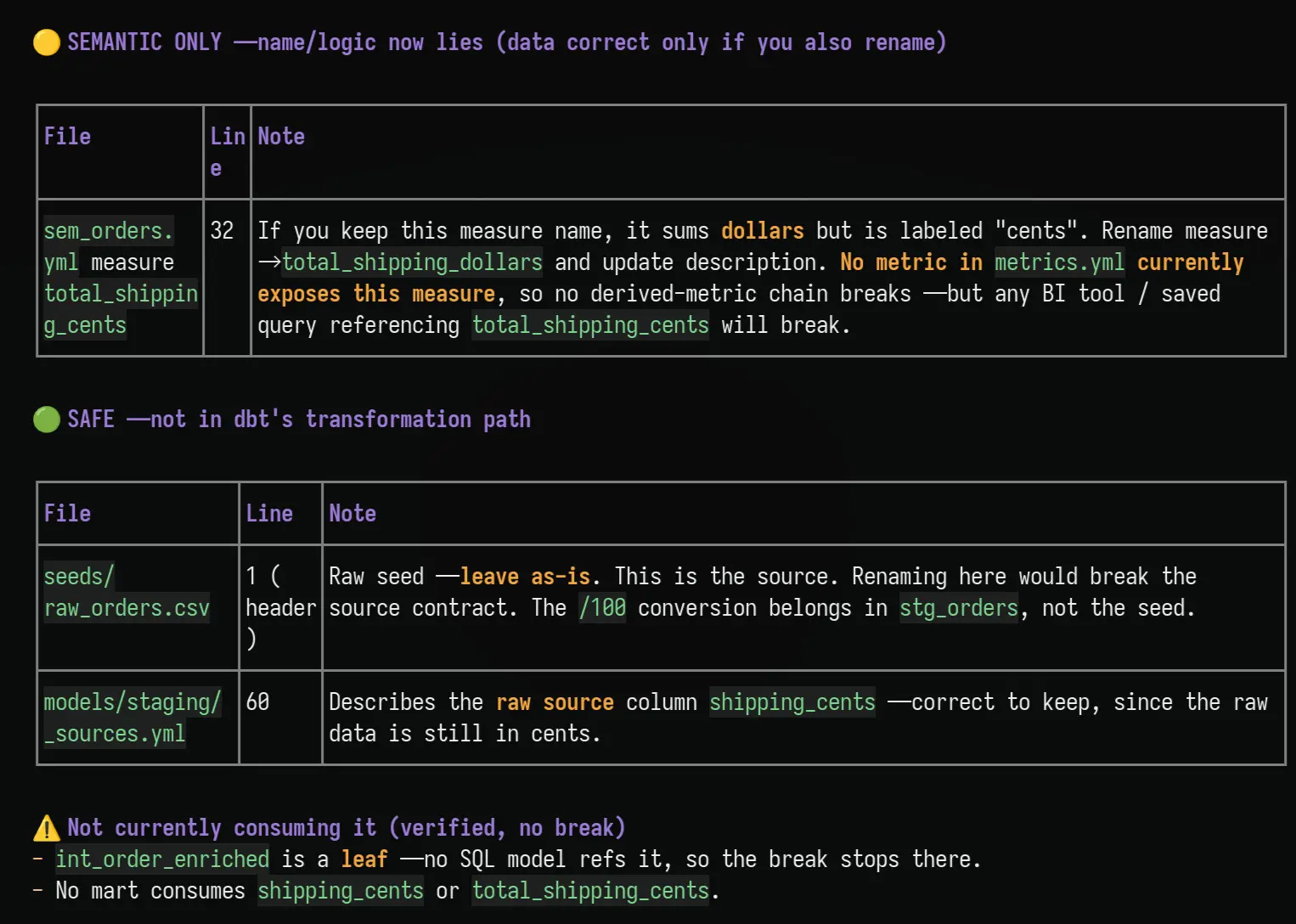1296x924 pixels.
Task: Select models/staging/_sources.yml file cell
Action: pyautogui.click(x=138, y=718)
